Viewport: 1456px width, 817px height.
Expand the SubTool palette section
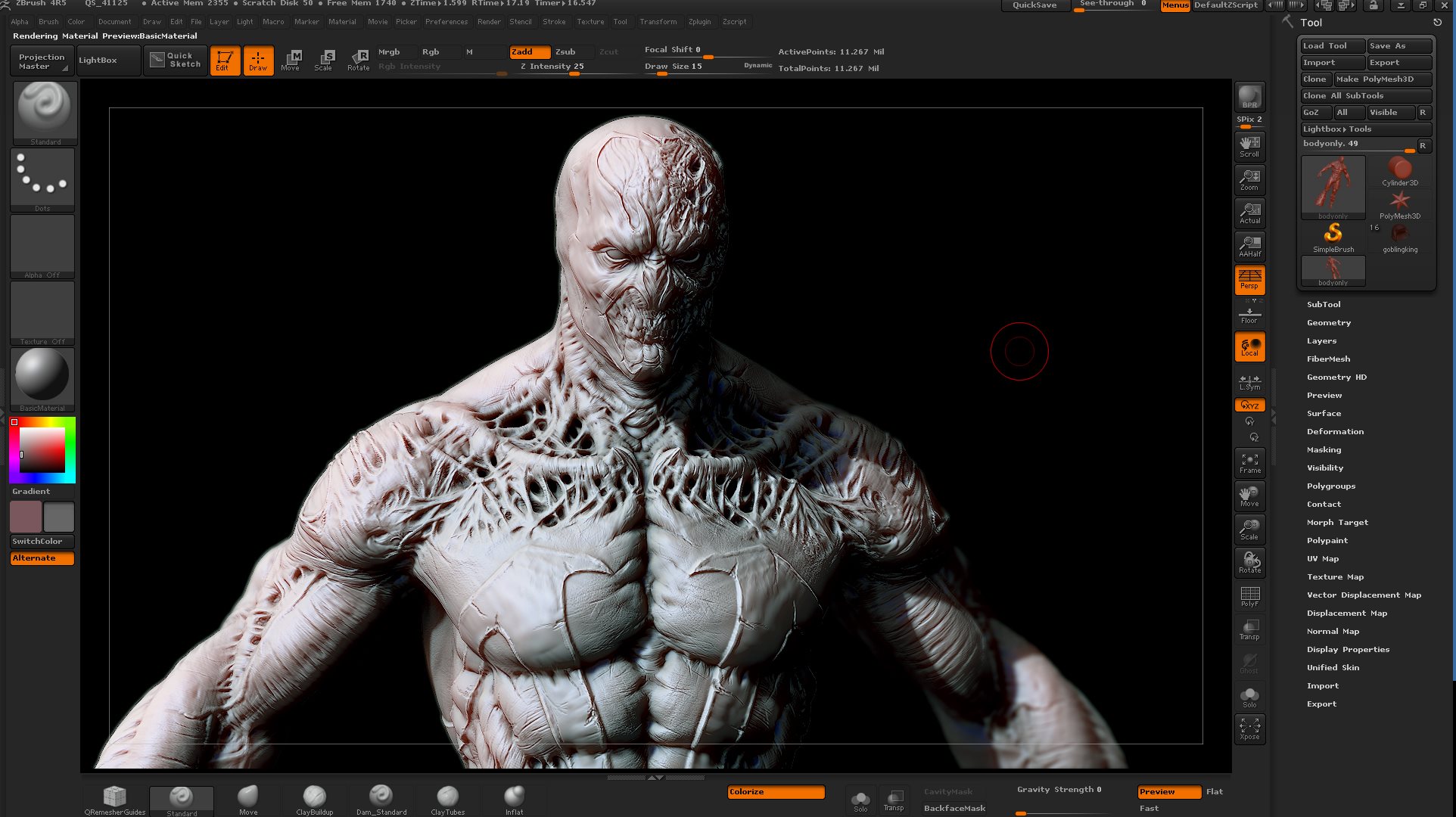[1324, 304]
